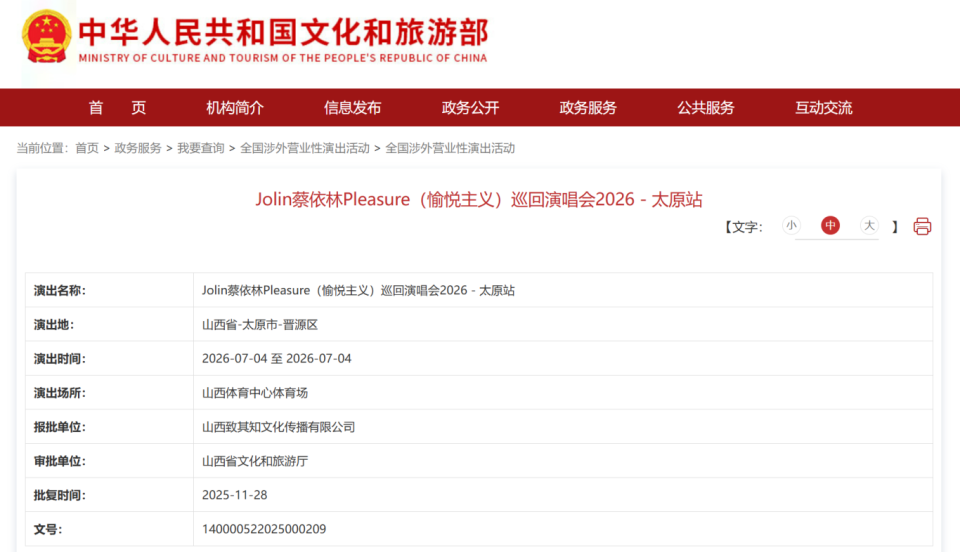This screenshot has height=552, width=960.
Task: Print the page using printer icon
Action: pos(922,226)
